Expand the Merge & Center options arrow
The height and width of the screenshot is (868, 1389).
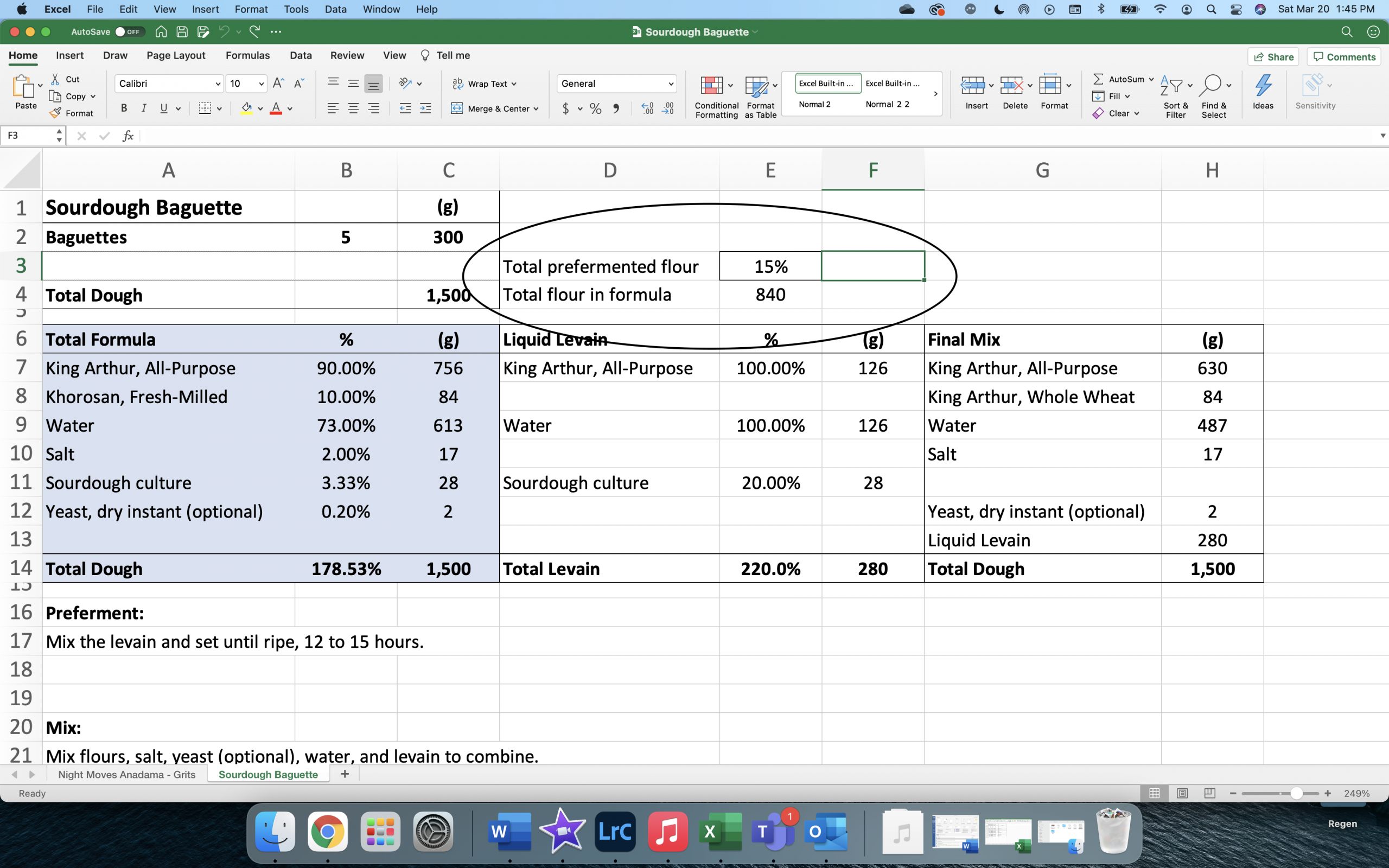point(536,108)
